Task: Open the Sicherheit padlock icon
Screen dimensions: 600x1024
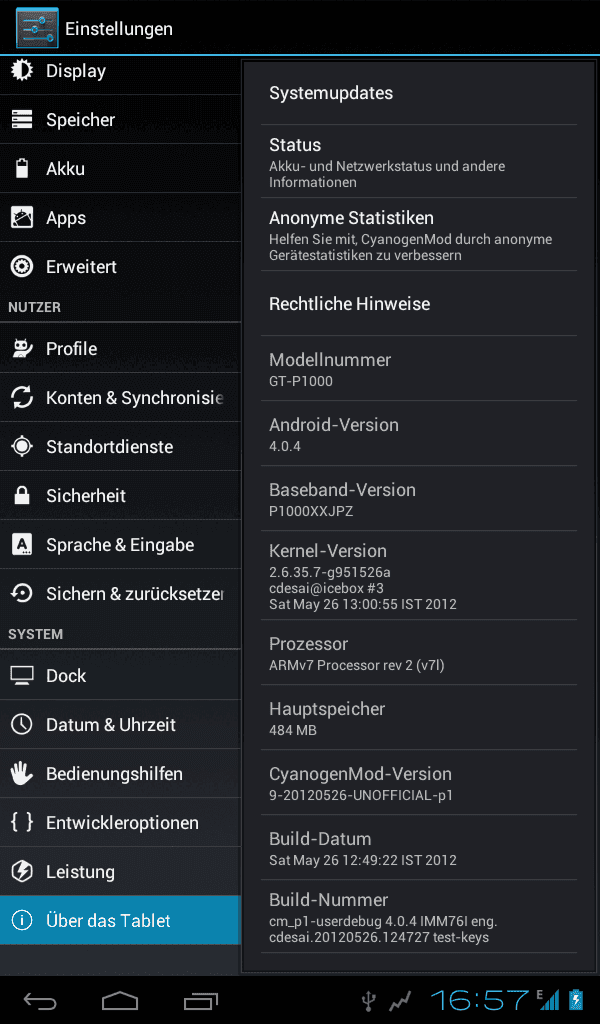Action: pos(22,495)
